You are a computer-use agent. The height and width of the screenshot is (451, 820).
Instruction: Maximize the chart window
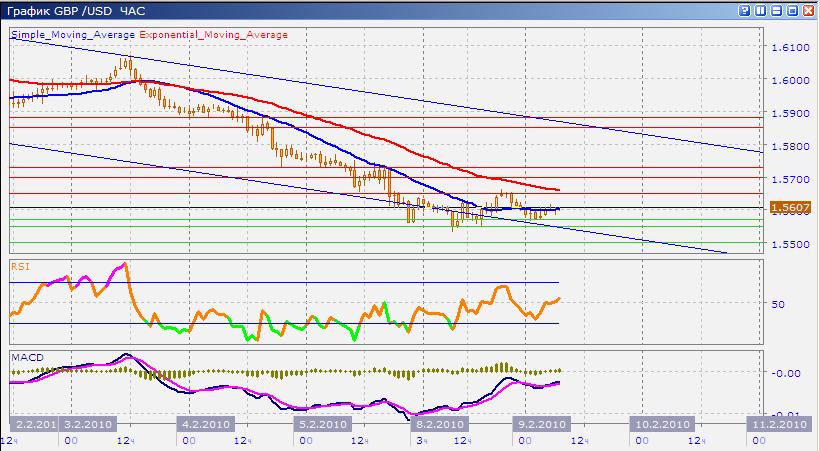pos(792,10)
